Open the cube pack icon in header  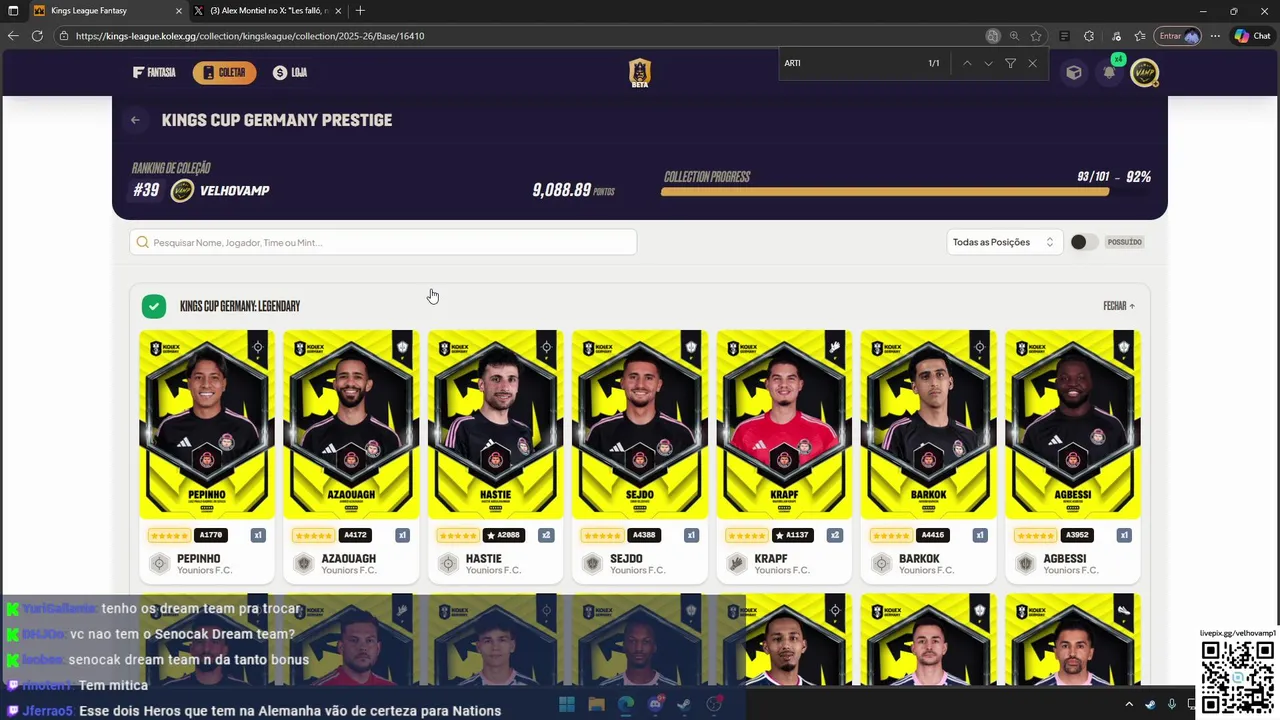(1073, 73)
